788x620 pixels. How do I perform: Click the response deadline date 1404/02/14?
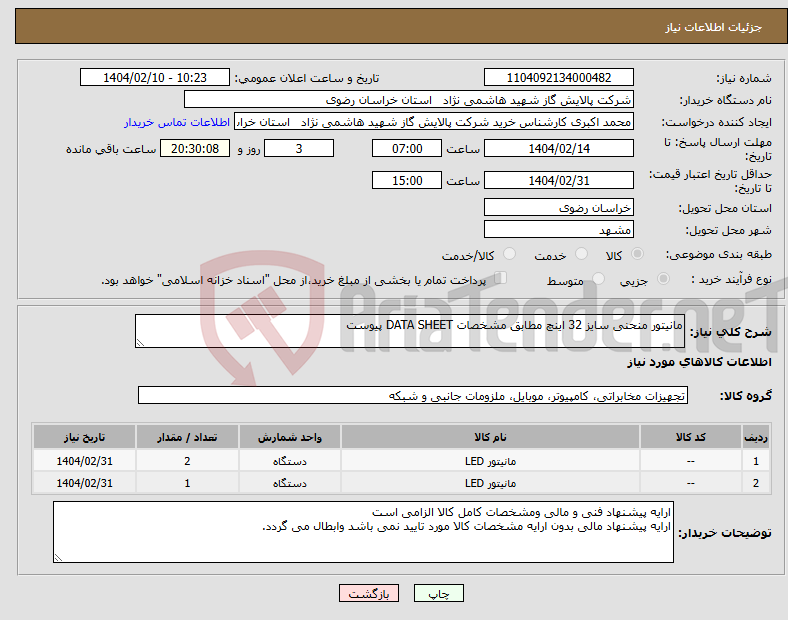coord(559,149)
